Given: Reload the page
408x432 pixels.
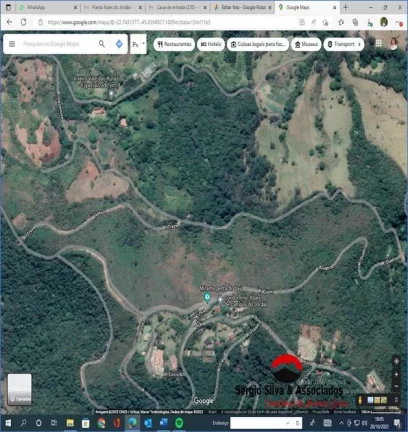Looking at the screenshot, I should click(24, 22).
